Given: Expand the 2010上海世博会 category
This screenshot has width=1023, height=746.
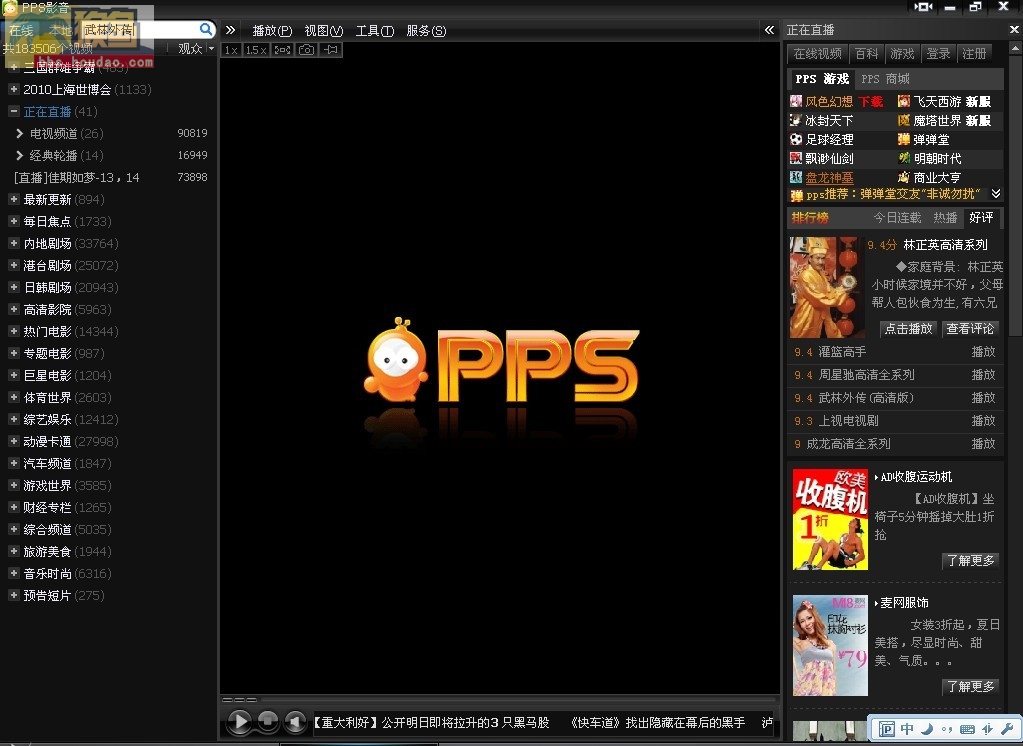Looking at the screenshot, I should 13,88.
